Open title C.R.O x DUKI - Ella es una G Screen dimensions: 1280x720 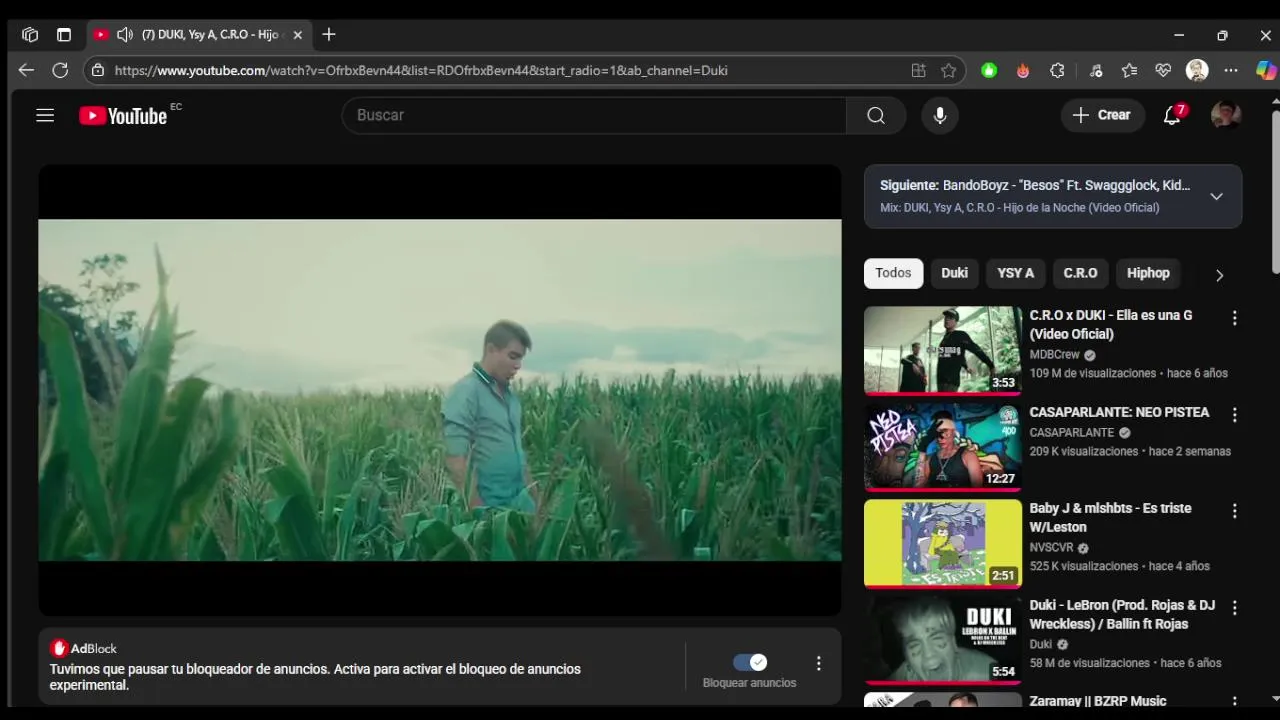pos(1111,324)
